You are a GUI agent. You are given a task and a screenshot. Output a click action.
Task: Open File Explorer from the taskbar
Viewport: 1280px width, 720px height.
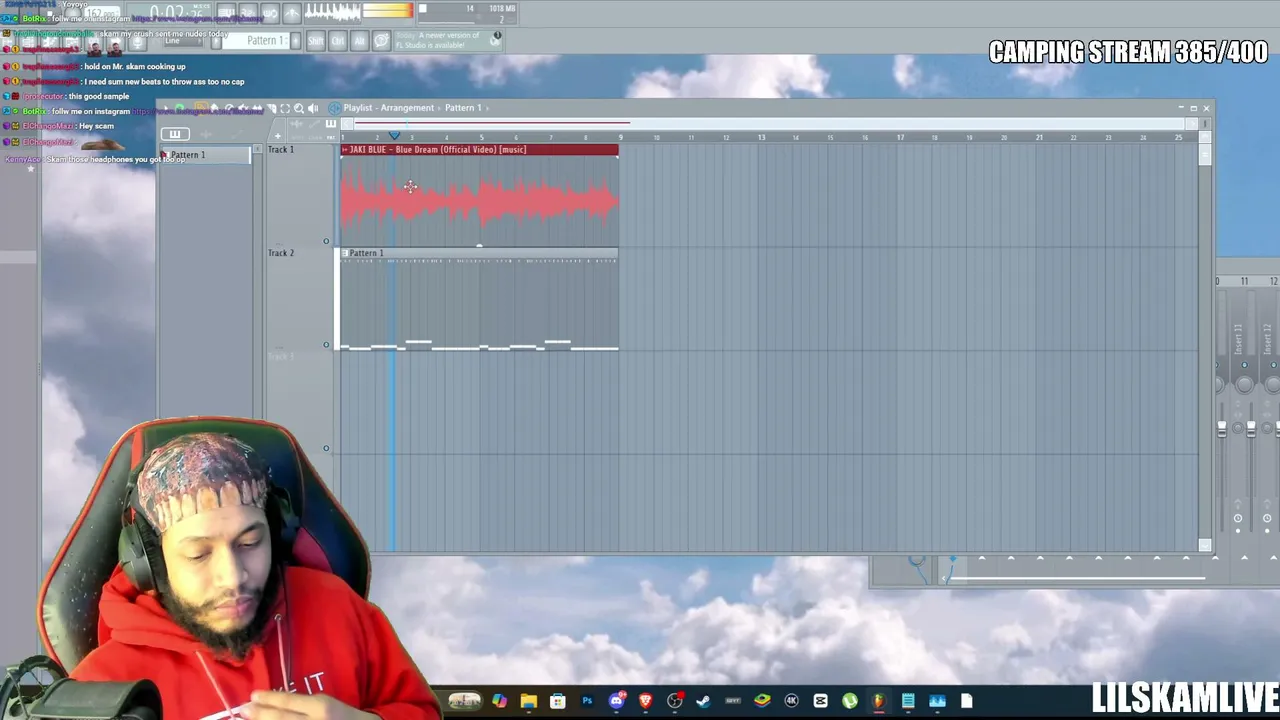[528, 701]
